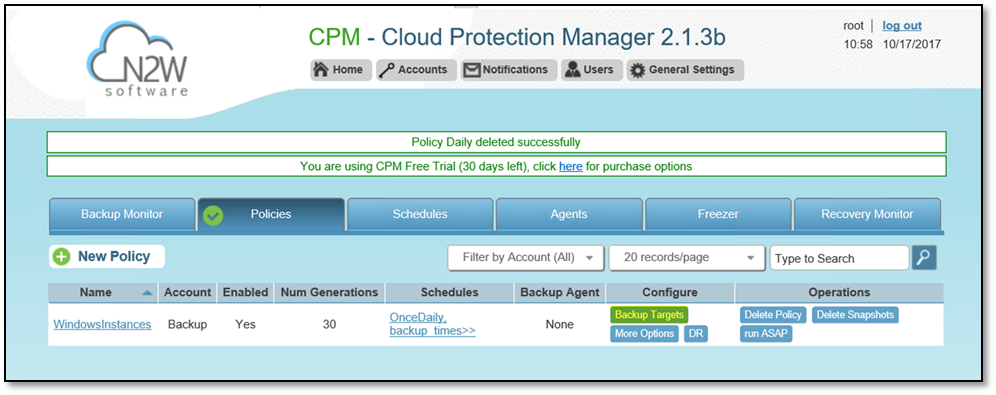The height and width of the screenshot is (395, 996).
Task: Open the 20 records/page dropdown
Action: click(687, 257)
